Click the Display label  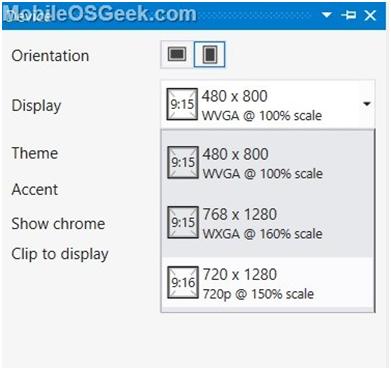36,106
